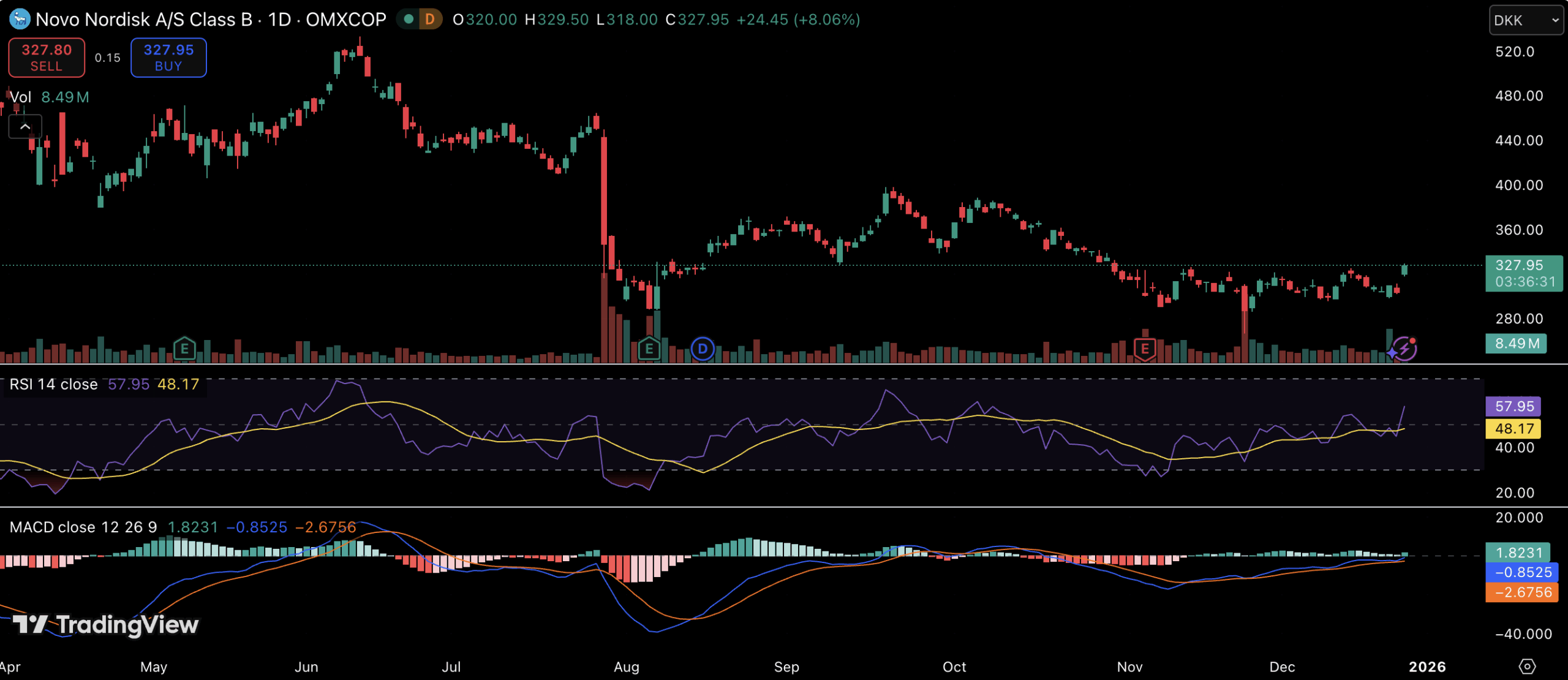Select the MACD close 12 26 9 label
The width and height of the screenshot is (1568, 680).
coord(83,527)
